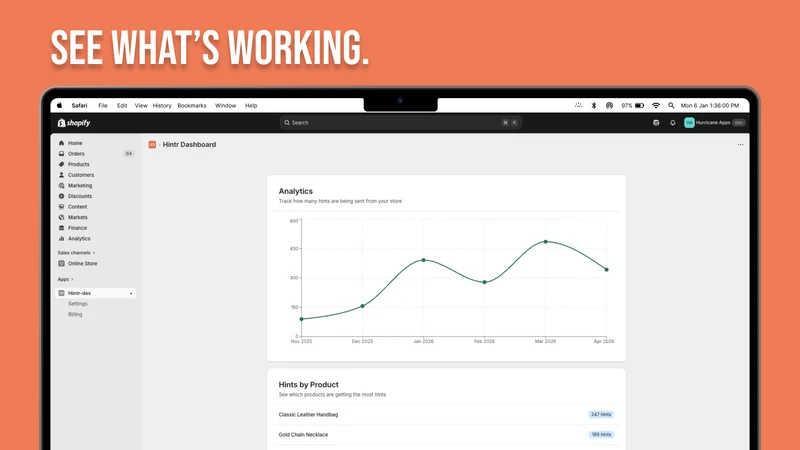This screenshot has height=450, width=800.
Task: Select Hintr-dev app in sidebar
Action: 95,293
